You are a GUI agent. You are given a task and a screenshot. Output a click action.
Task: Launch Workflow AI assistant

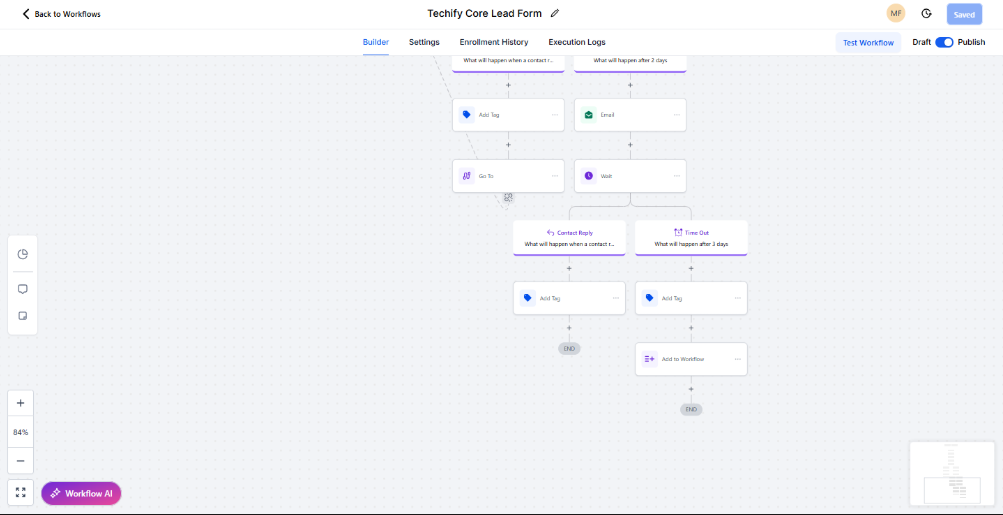tap(81, 493)
